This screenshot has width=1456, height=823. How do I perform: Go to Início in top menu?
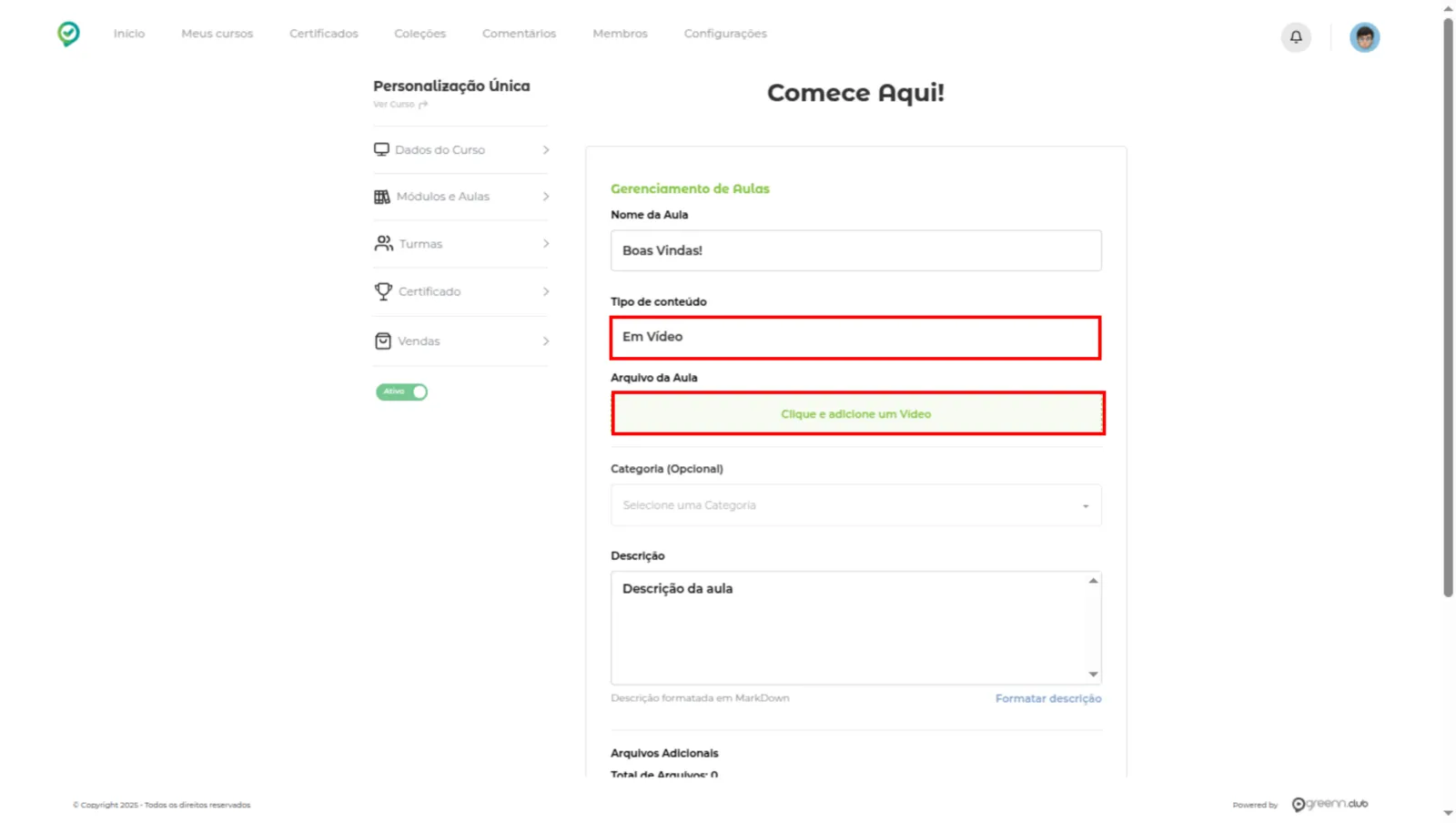point(129,34)
